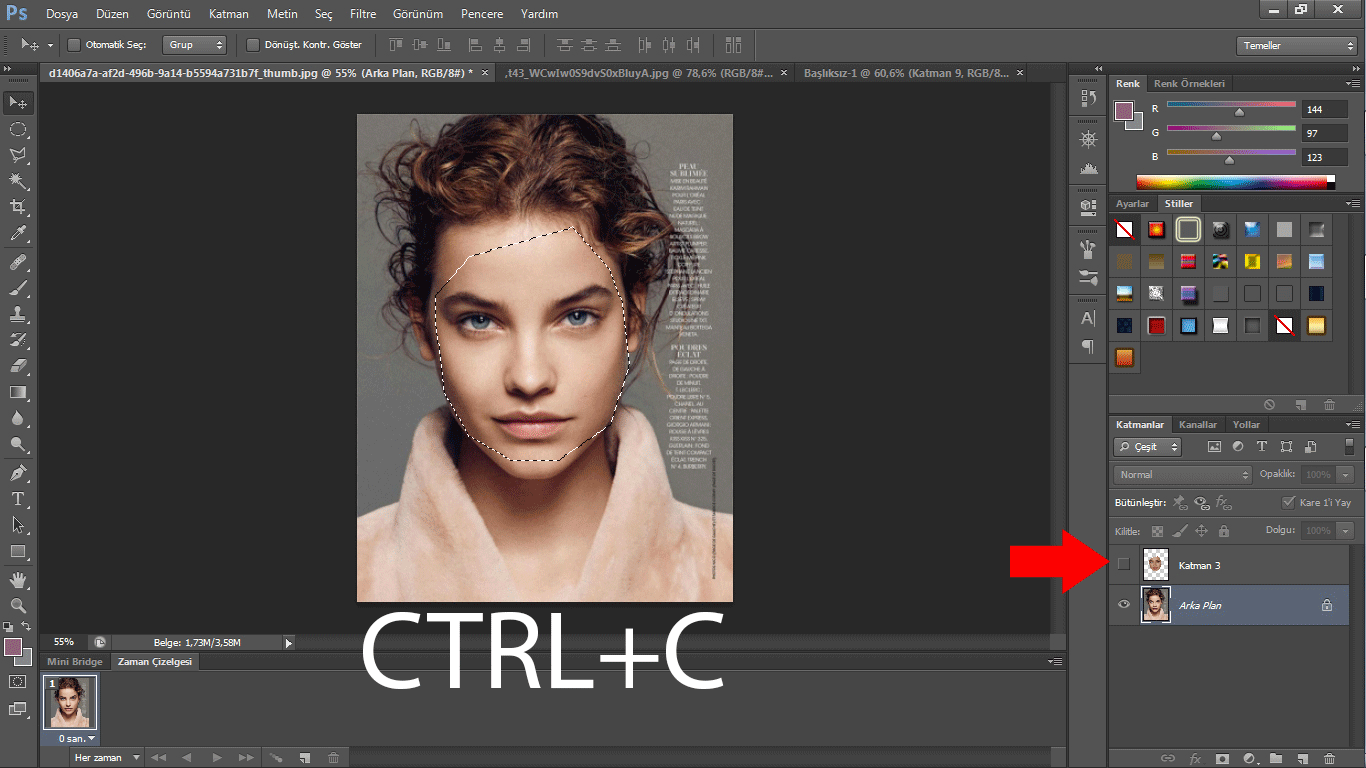Screen dimensions: 1366x768
Task: Open the Dosya menu
Action: (x=62, y=14)
